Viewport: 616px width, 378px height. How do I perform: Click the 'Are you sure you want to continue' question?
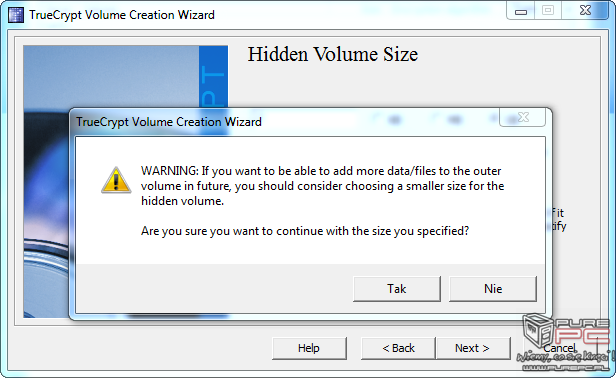coord(305,231)
